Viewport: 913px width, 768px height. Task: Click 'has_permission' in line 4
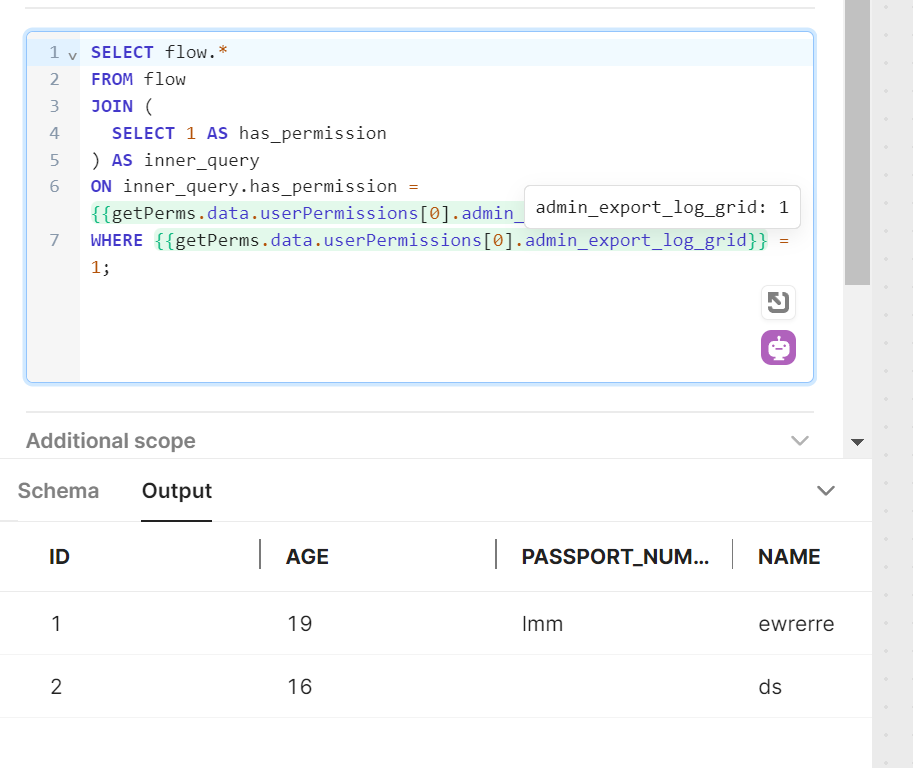click(x=313, y=133)
